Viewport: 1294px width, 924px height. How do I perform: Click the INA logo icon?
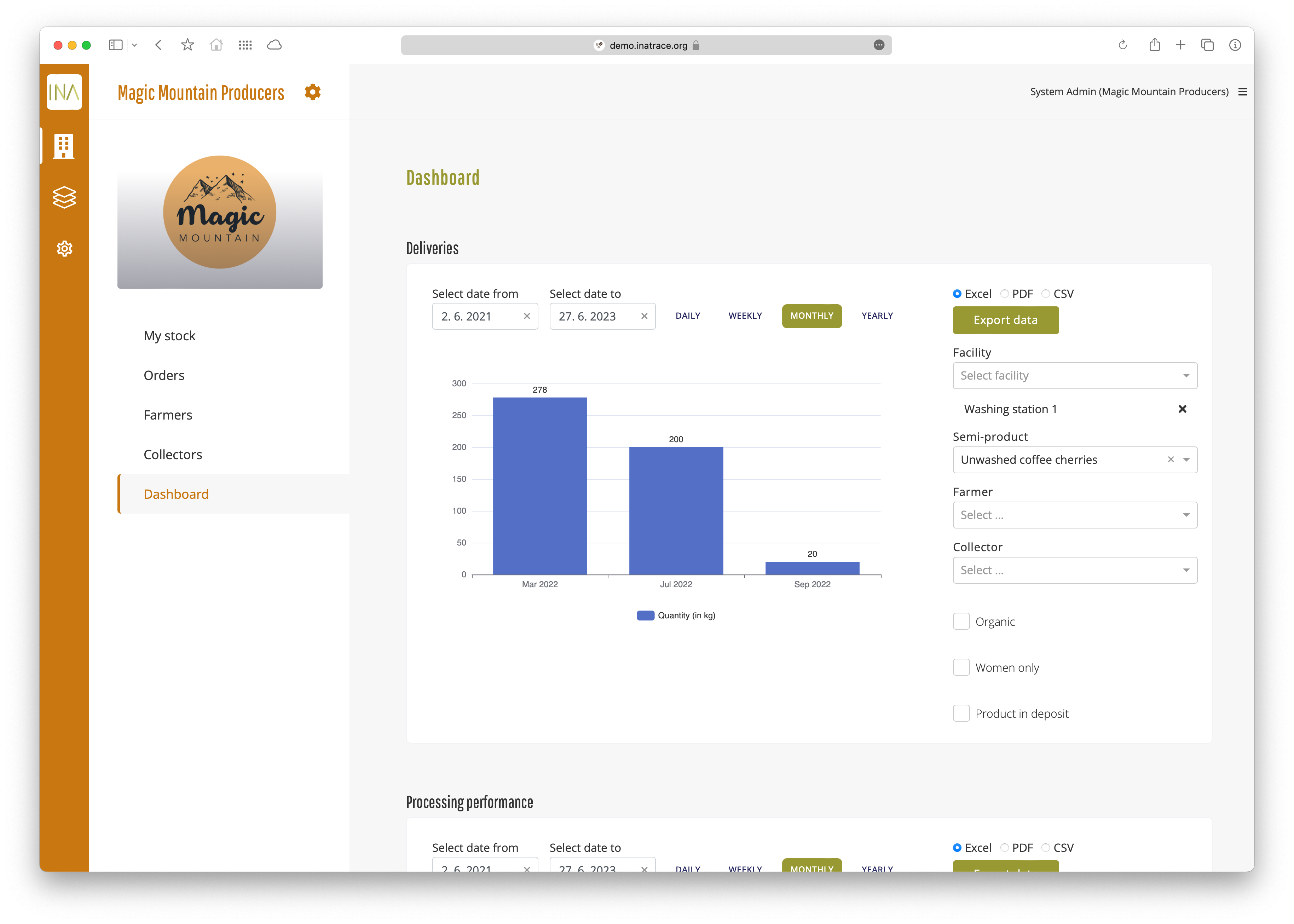click(x=64, y=92)
